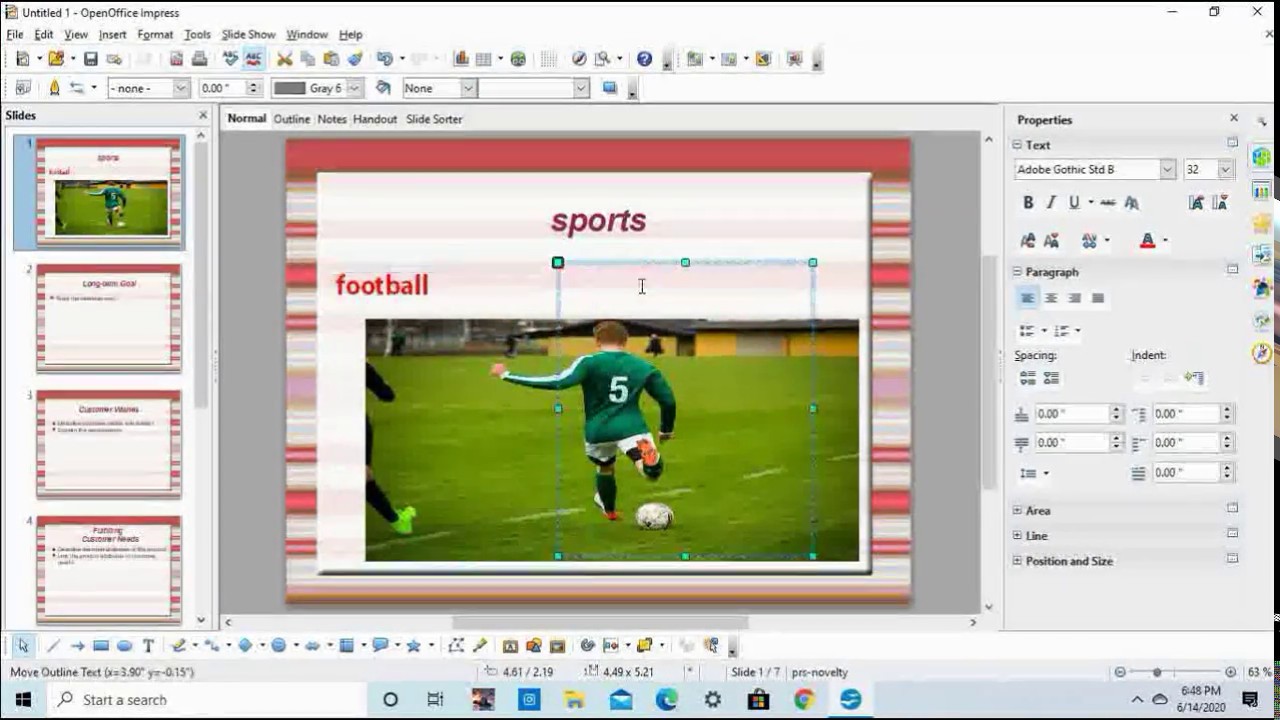This screenshot has width=1280, height=720.
Task: Click the Format Paintbrush icon
Action: coord(355,59)
